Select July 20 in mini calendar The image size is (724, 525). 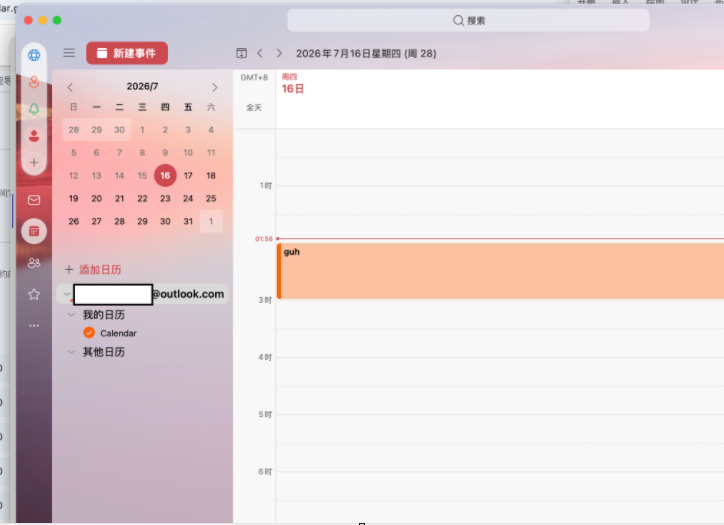tap(97, 199)
